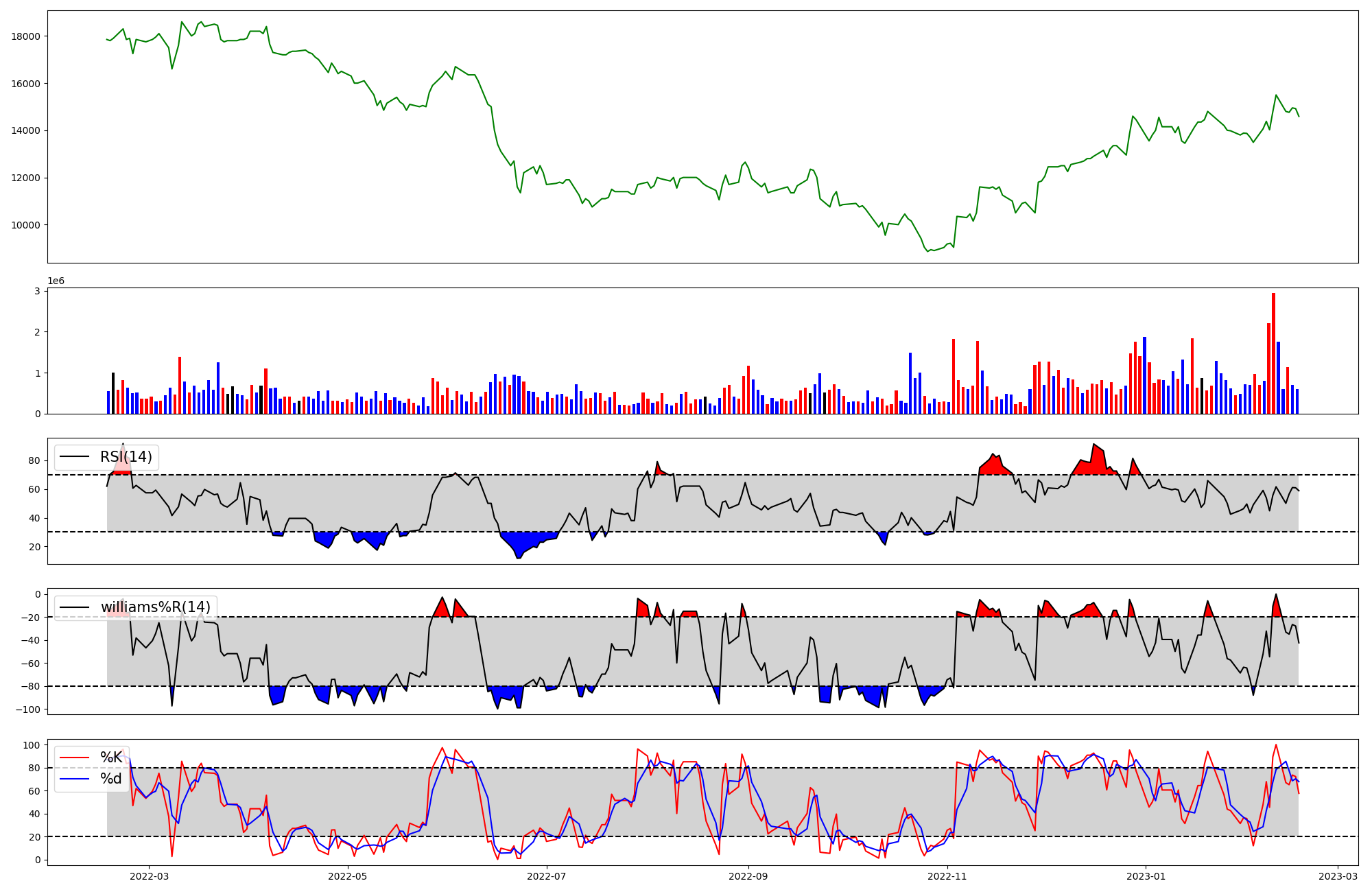Click the 2023-03 x-axis date label

(1338, 876)
